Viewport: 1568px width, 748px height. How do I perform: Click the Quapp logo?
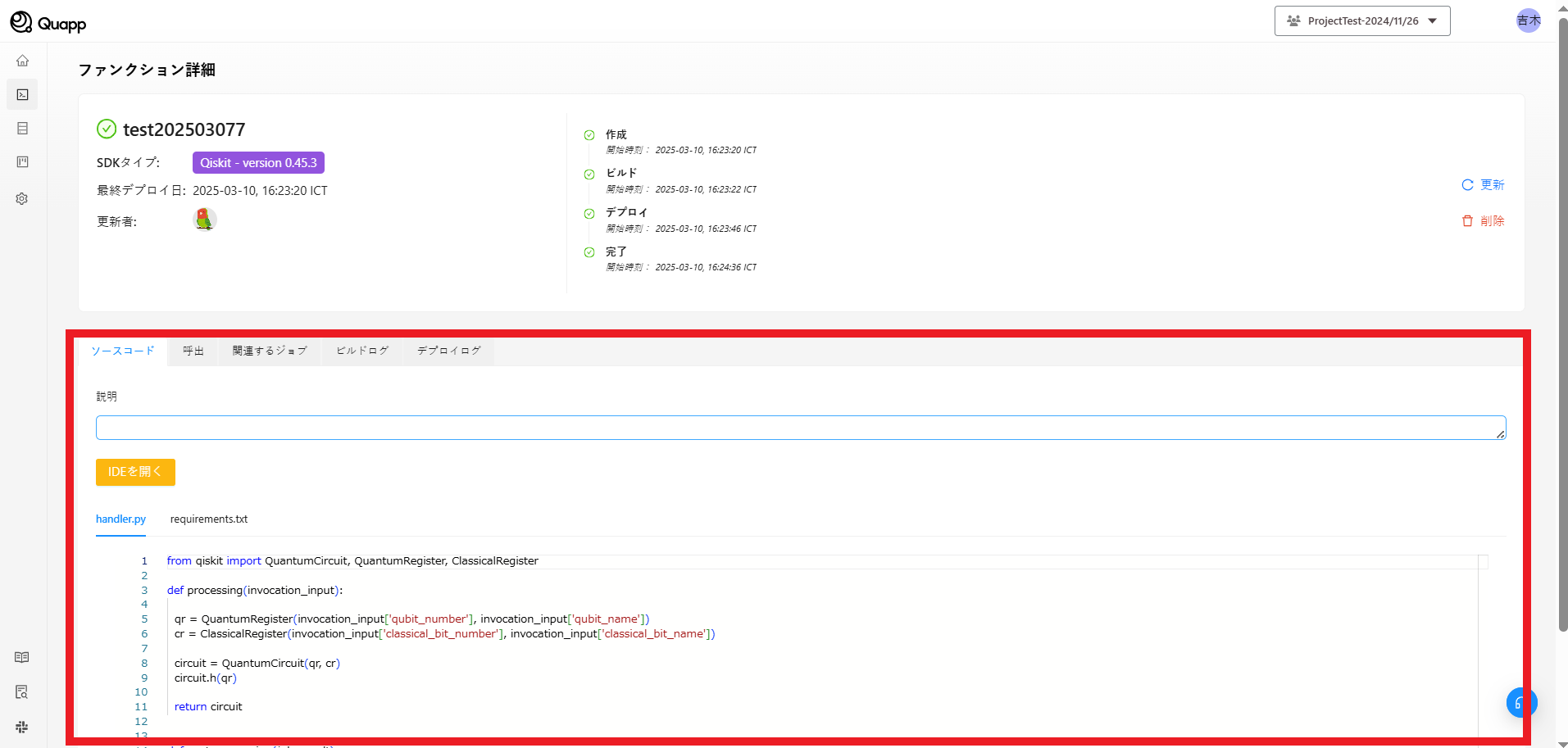(48, 22)
